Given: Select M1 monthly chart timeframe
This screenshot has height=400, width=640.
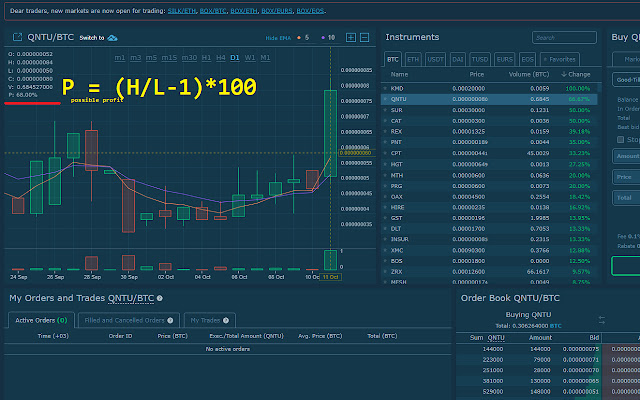Looking at the screenshot, I should (x=265, y=58).
